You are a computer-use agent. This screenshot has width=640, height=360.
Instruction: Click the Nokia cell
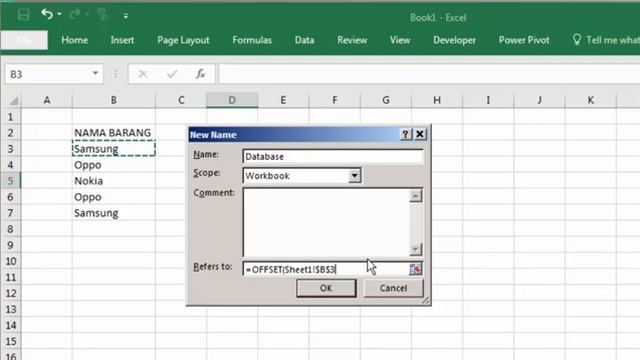[114, 181]
